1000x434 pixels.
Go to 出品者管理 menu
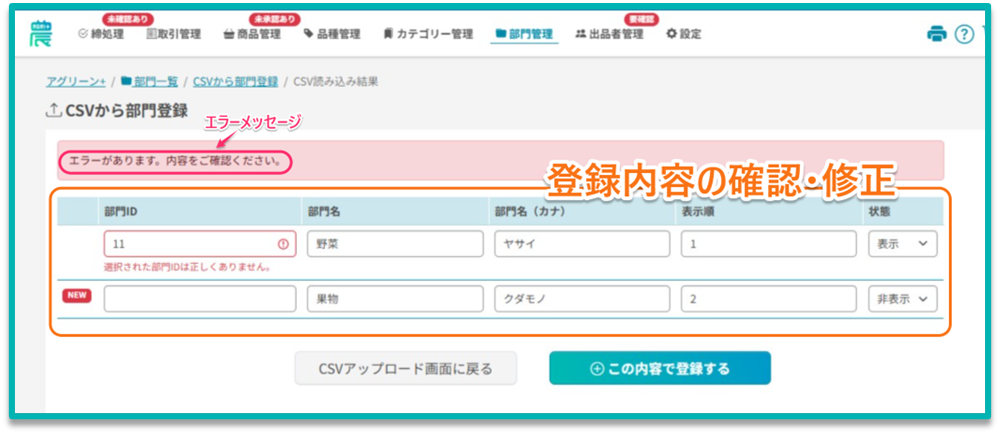pyautogui.click(x=609, y=34)
